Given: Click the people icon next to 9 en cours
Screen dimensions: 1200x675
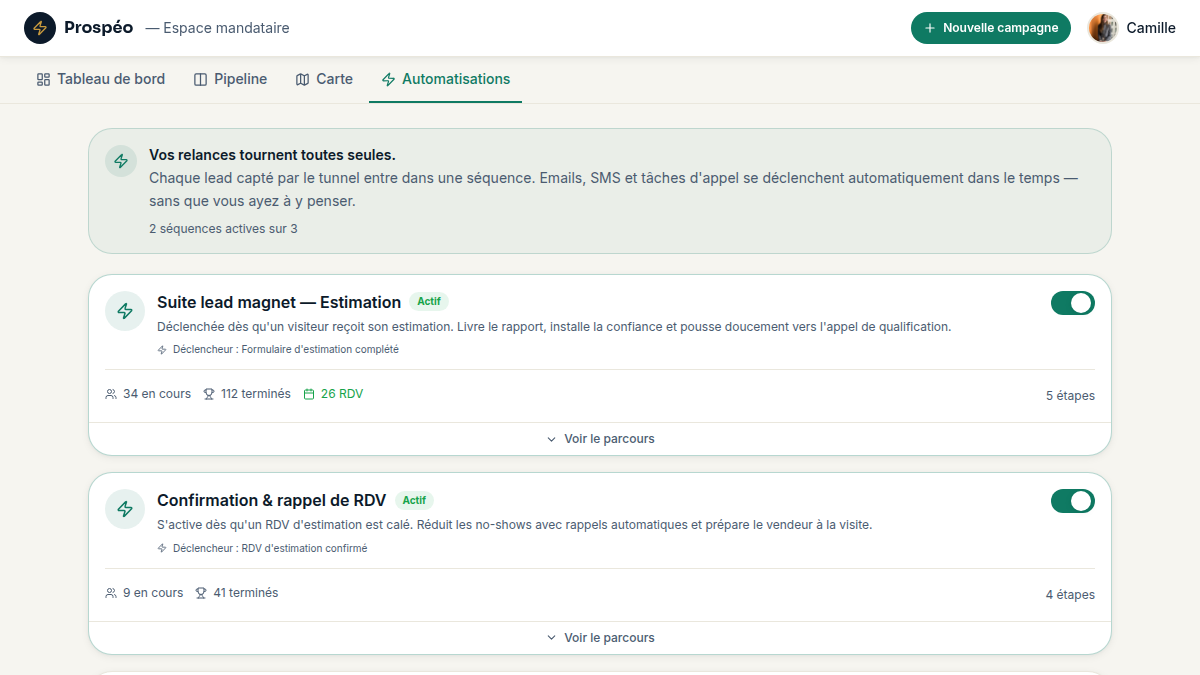Looking at the screenshot, I should [x=111, y=593].
